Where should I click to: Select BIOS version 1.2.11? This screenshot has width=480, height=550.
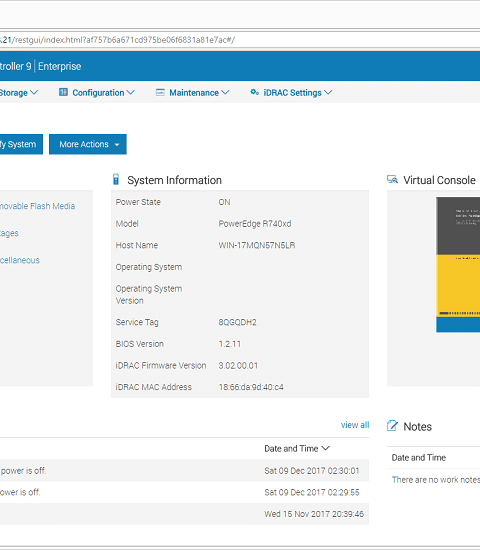point(229,344)
